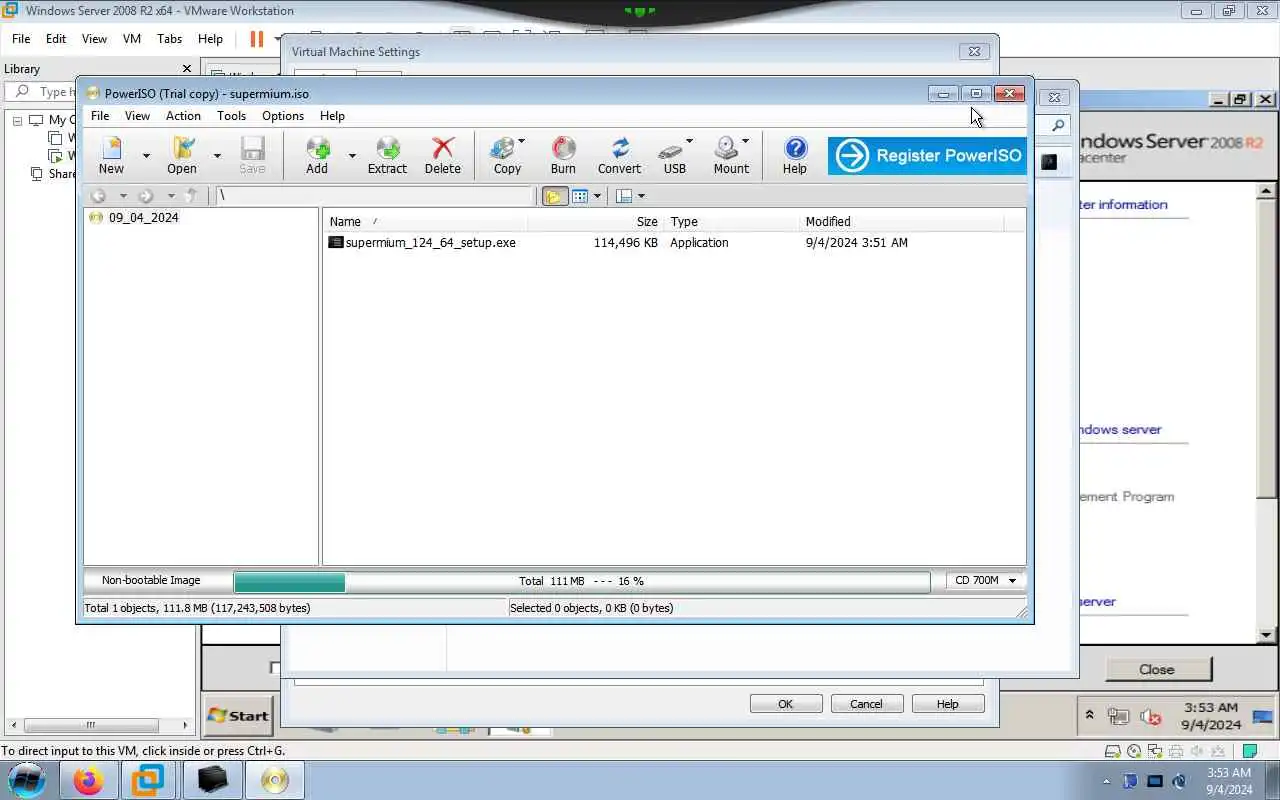The height and width of the screenshot is (800, 1280).
Task: Click the PowerISO disc taskbar icon
Action: point(274,780)
